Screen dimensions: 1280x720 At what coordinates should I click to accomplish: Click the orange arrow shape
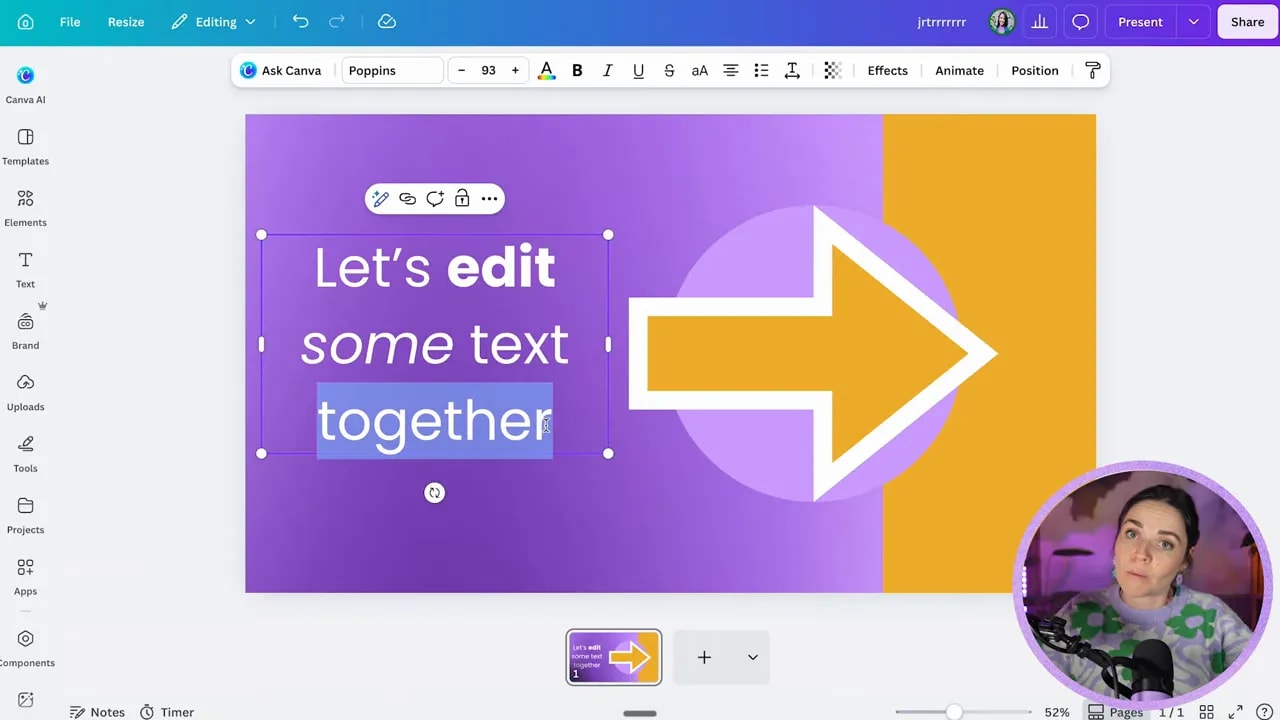[x=812, y=353]
